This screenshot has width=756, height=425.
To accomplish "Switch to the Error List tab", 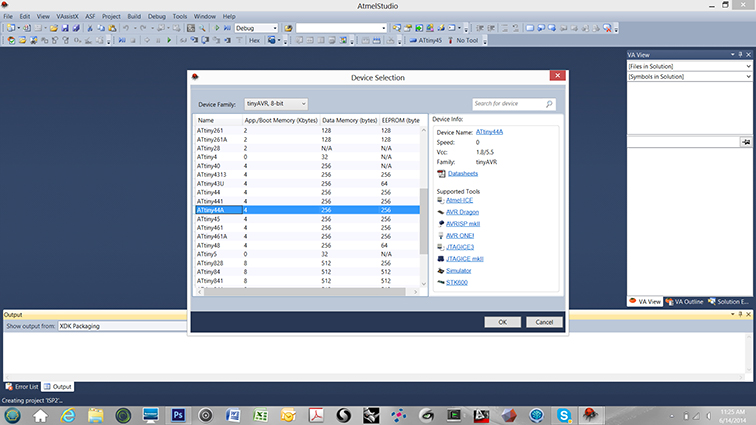I will (x=22, y=387).
